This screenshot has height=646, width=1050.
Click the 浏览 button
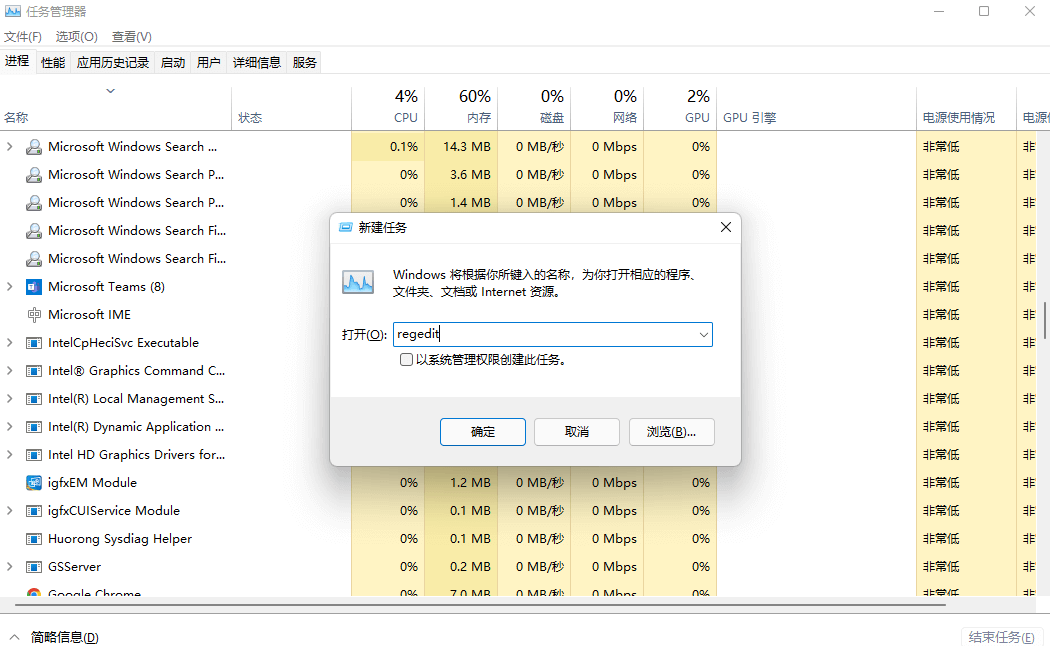[x=671, y=431]
